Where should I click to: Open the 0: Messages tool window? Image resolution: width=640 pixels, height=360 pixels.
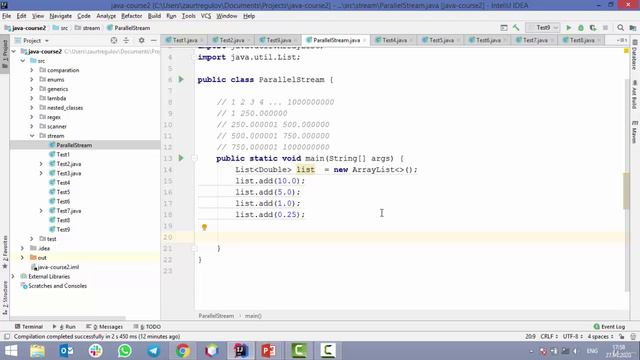104,327
